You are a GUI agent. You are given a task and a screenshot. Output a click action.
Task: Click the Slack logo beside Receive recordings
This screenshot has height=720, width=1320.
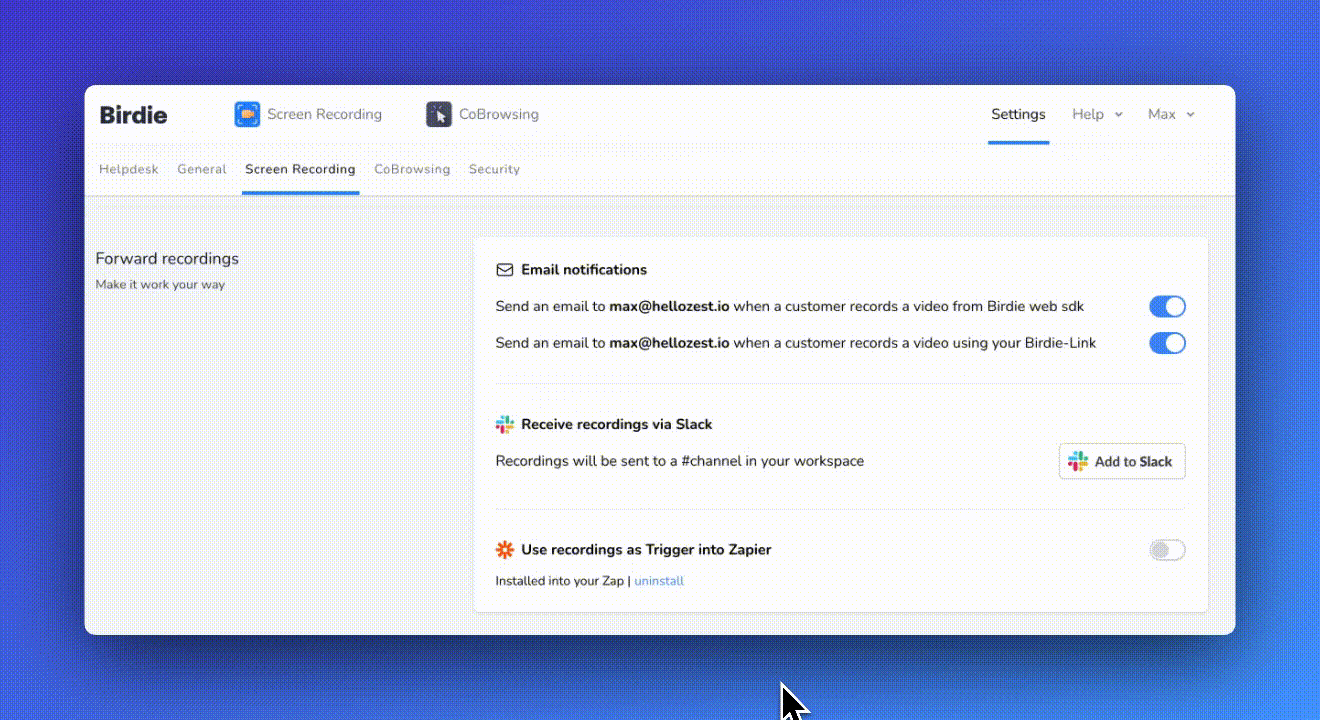(505, 425)
